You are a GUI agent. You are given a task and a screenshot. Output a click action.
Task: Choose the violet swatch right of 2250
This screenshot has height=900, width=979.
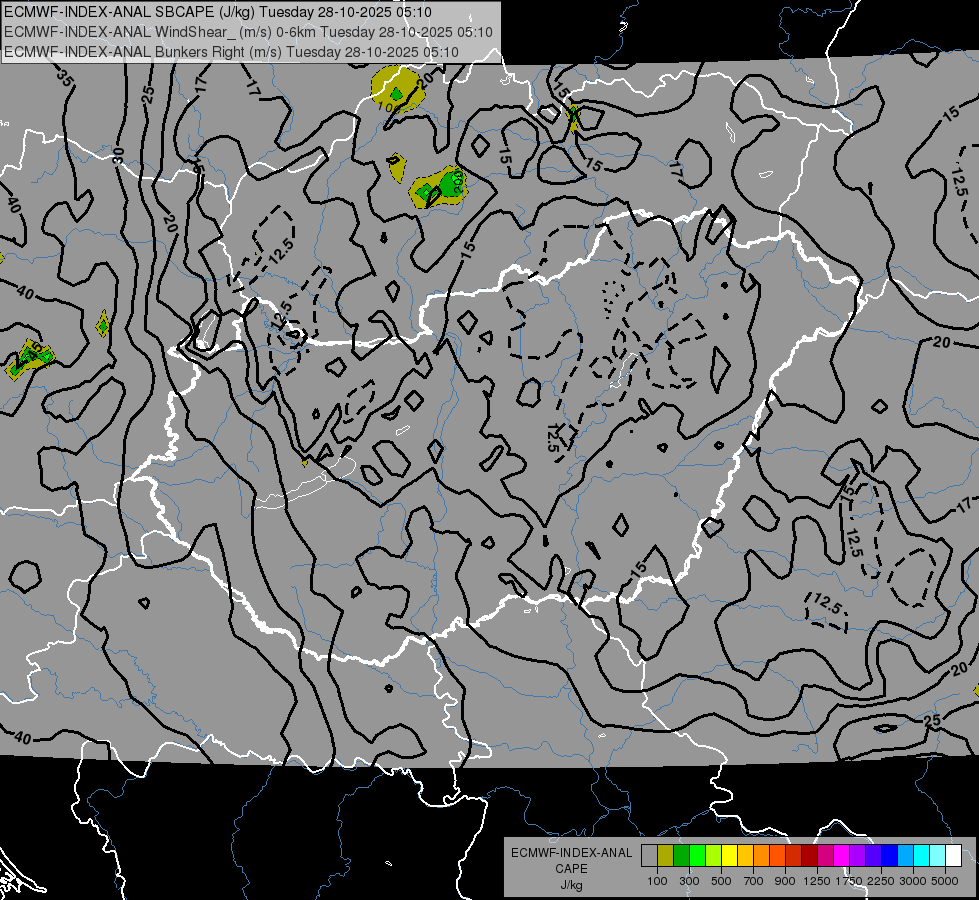coord(873,856)
